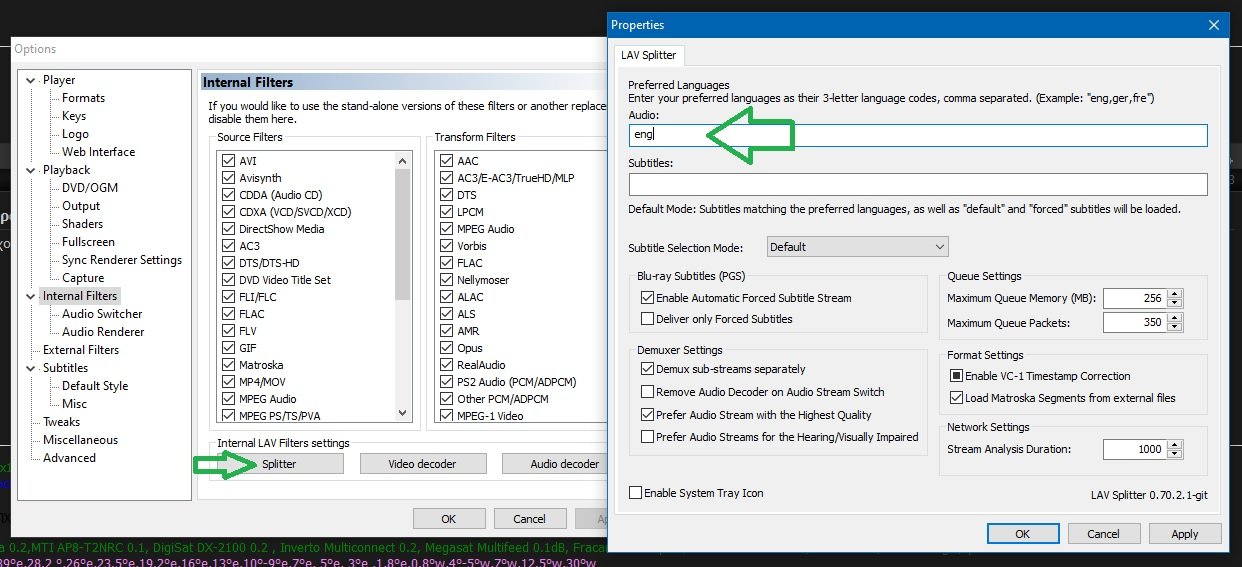Toggle FLAC transform filter

pyautogui.click(x=446, y=263)
